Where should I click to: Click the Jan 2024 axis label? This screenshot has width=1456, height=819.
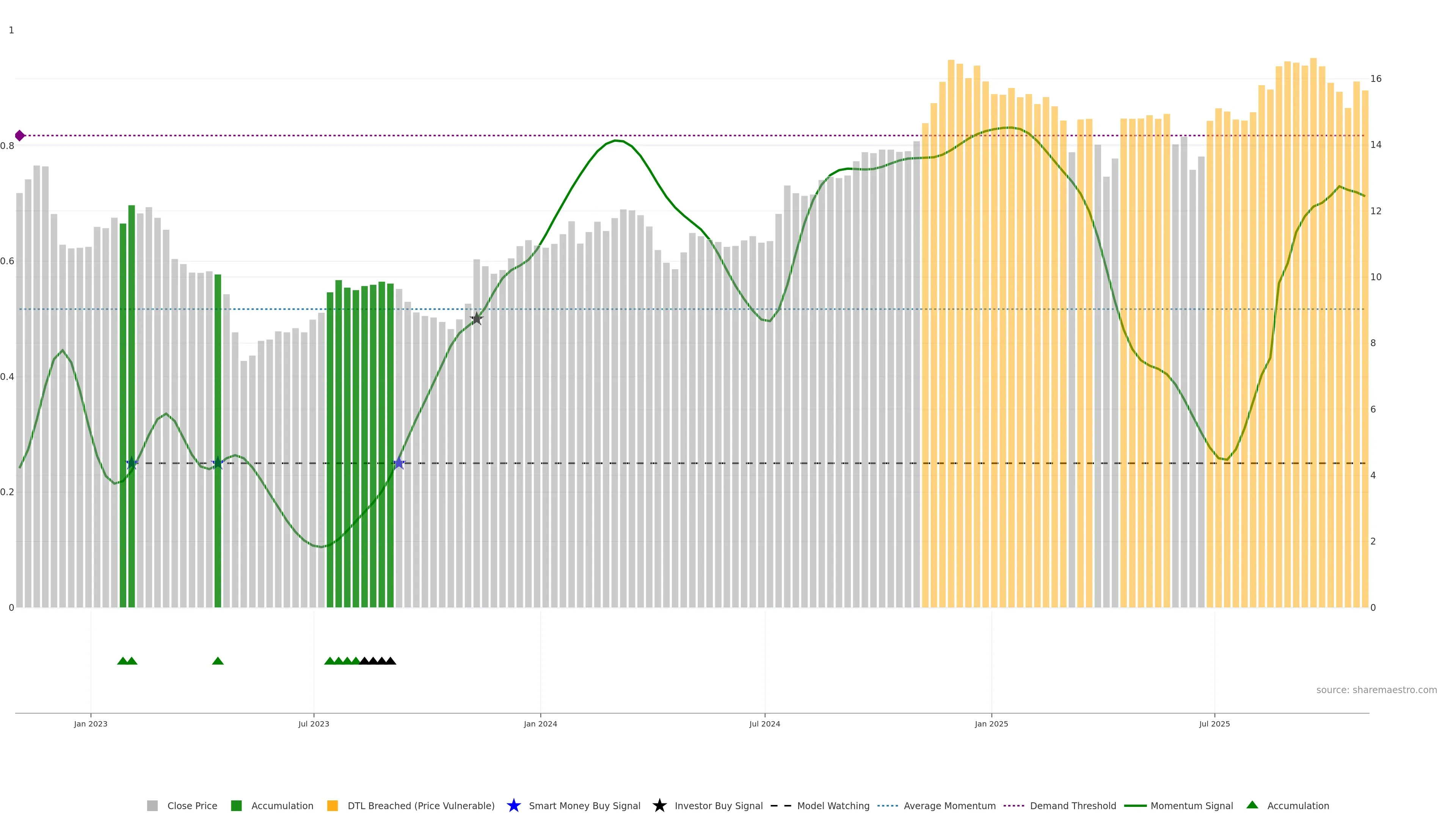(540, 723)
